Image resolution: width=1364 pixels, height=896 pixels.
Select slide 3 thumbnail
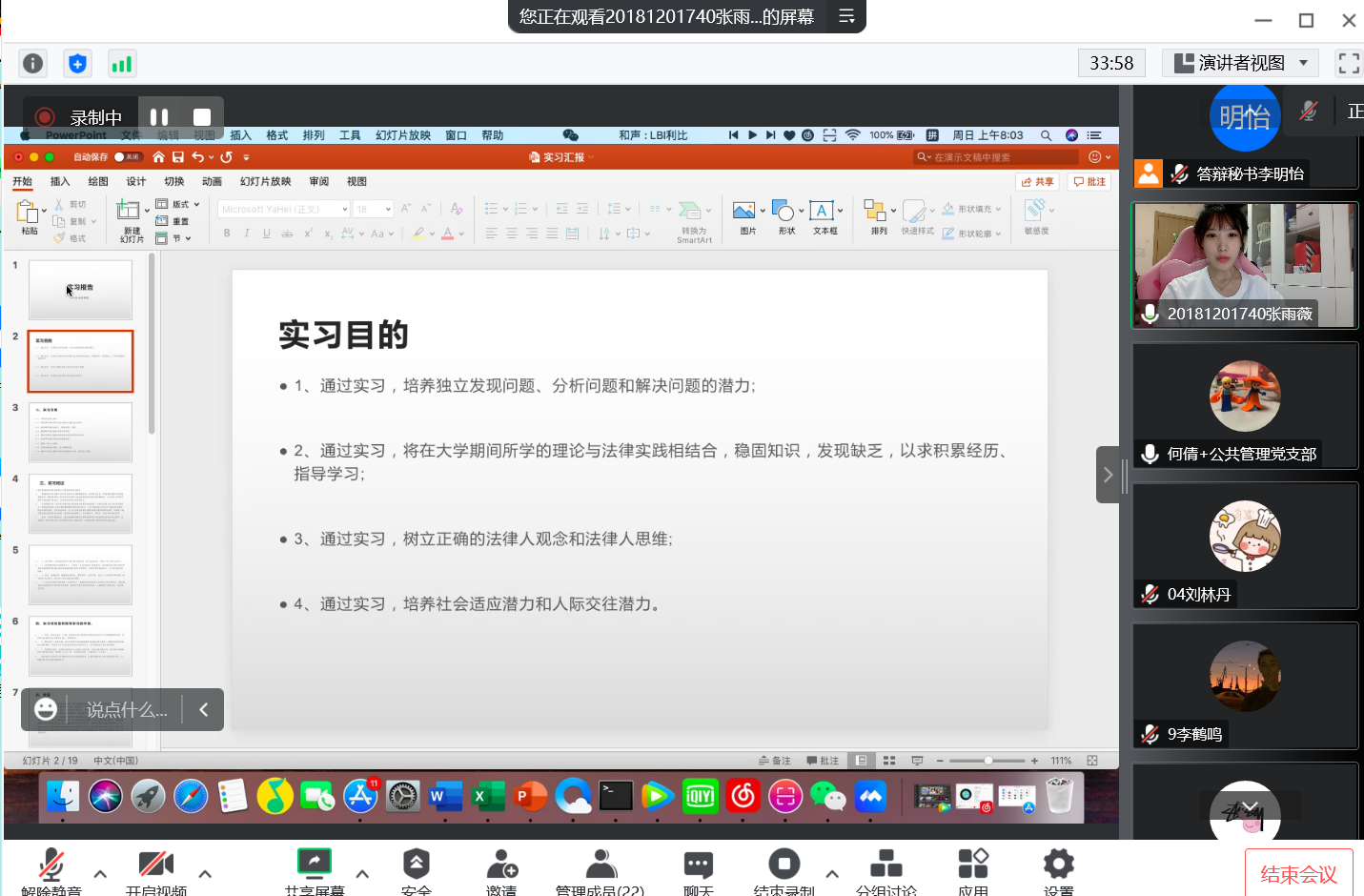pos(80,432)
